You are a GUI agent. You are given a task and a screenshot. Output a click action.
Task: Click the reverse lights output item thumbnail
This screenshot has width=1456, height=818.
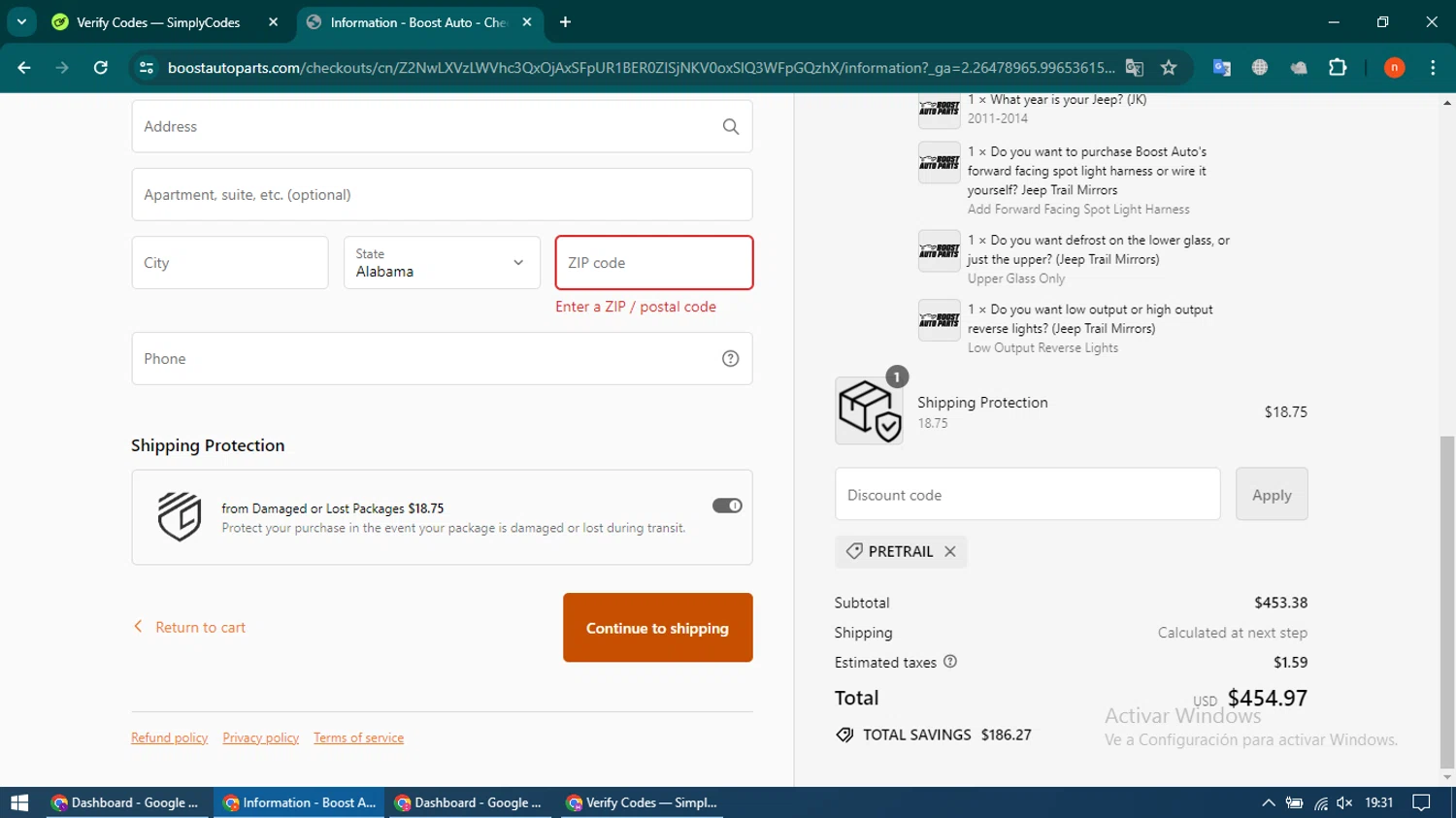point(939,320)
